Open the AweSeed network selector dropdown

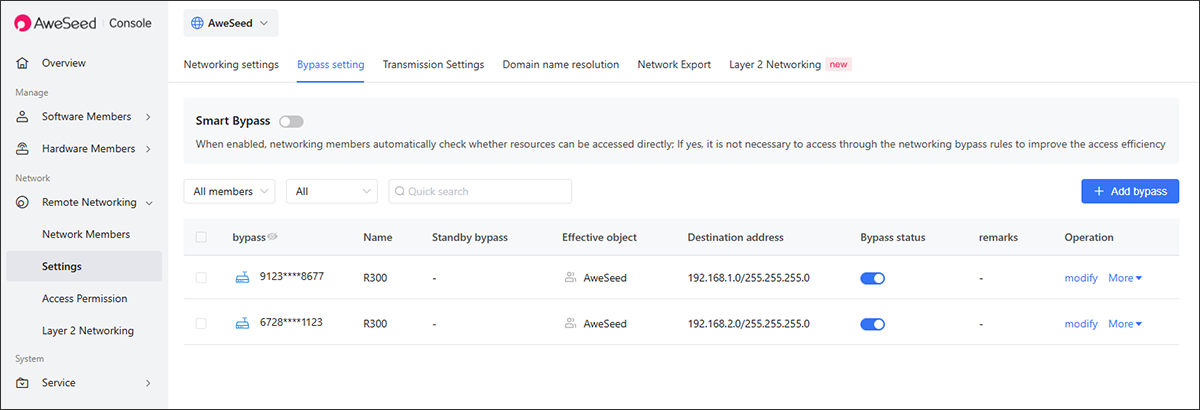[x=231, y=22]
